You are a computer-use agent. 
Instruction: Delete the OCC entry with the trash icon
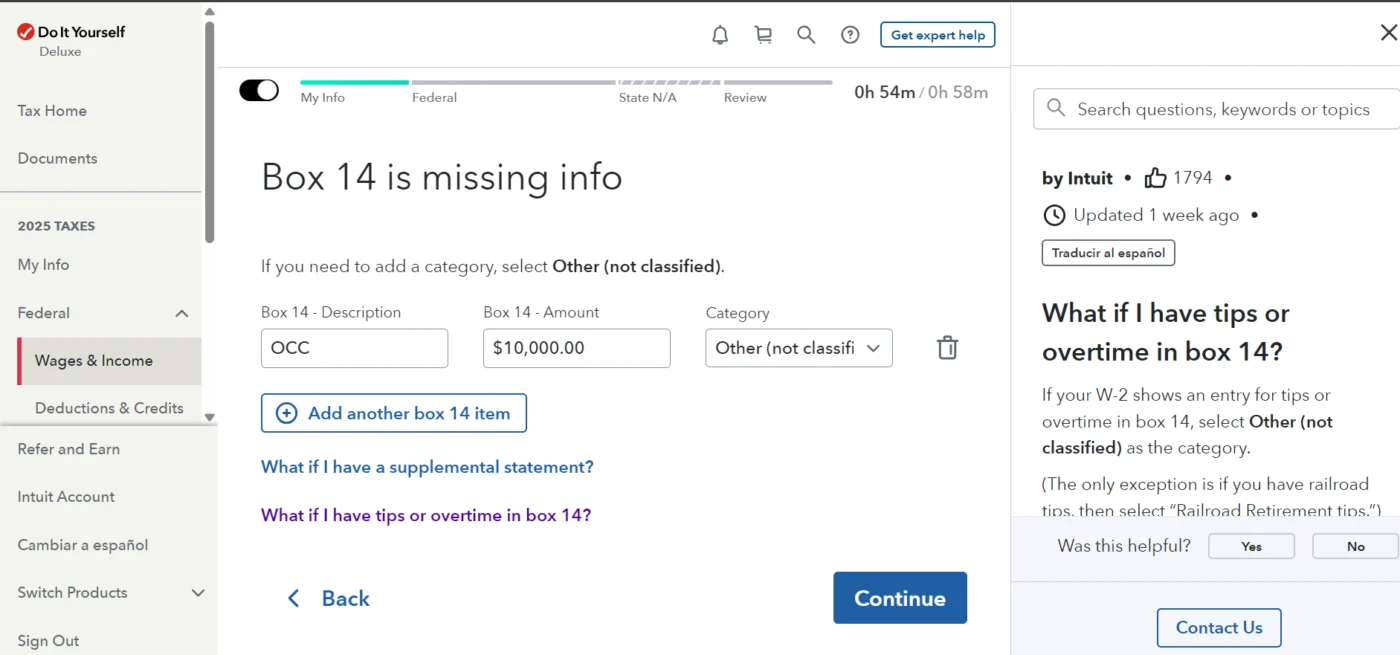(x=946, y=347)
